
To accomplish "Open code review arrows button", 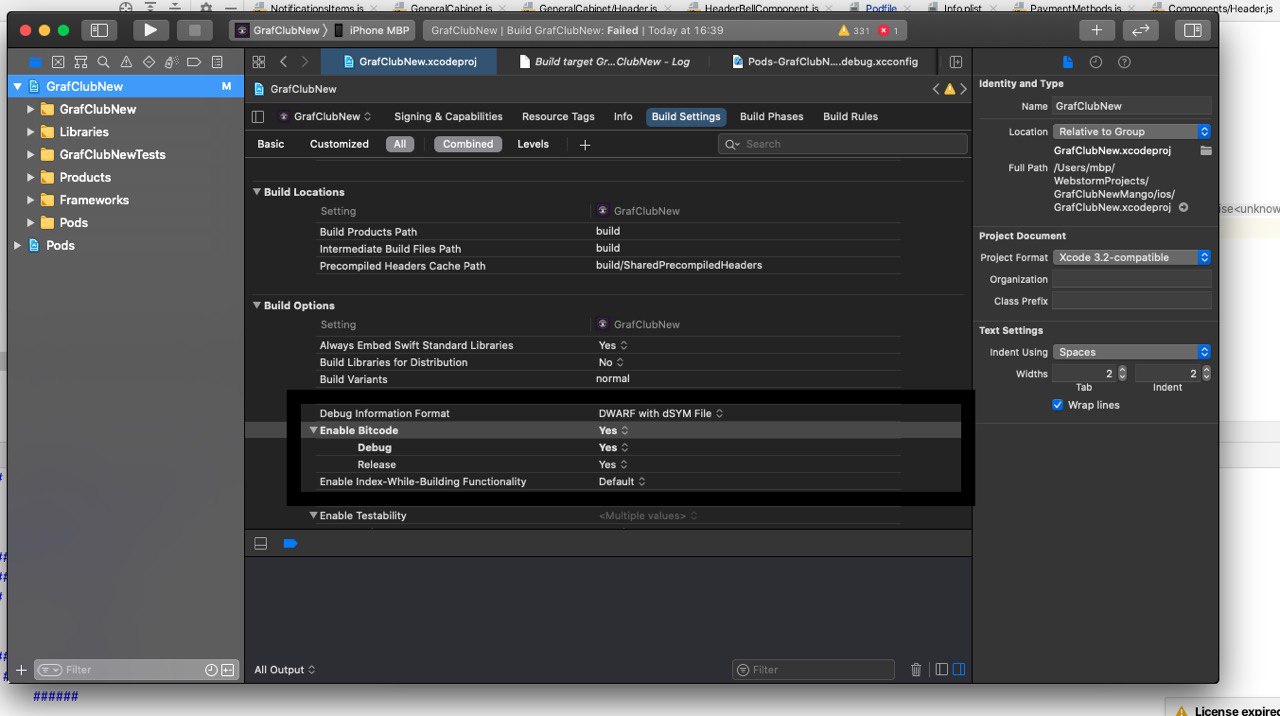I will pyautogui.click(x=1141, y=31).
